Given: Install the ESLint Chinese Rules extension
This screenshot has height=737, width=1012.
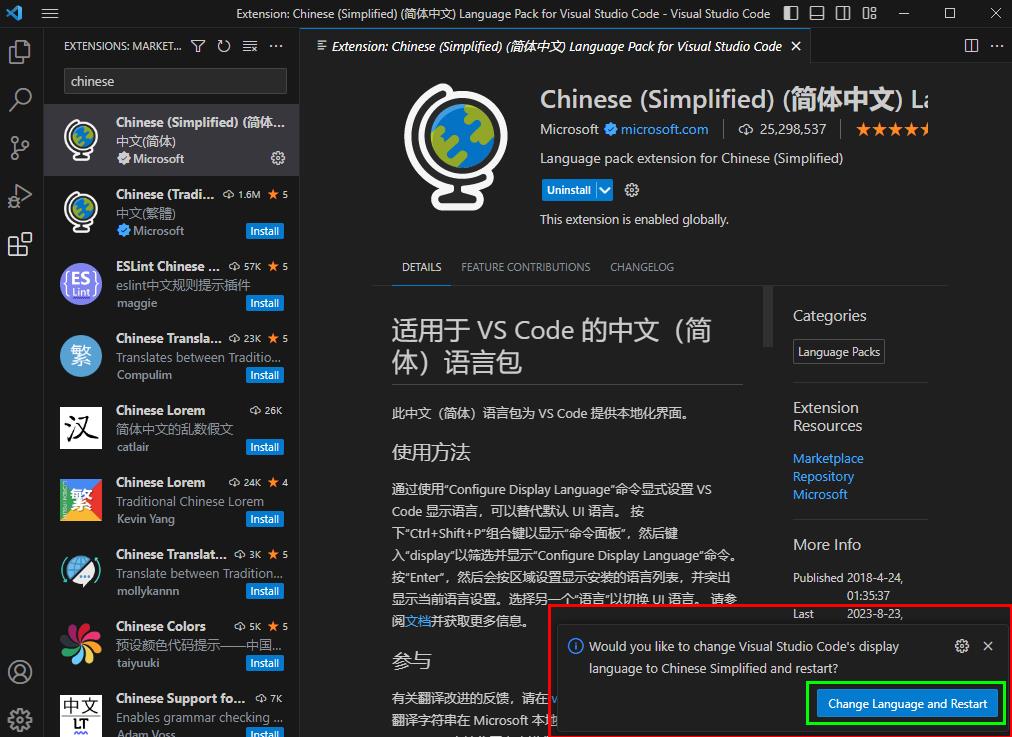Looking at the screenshot, I should (x=265, y=303).
